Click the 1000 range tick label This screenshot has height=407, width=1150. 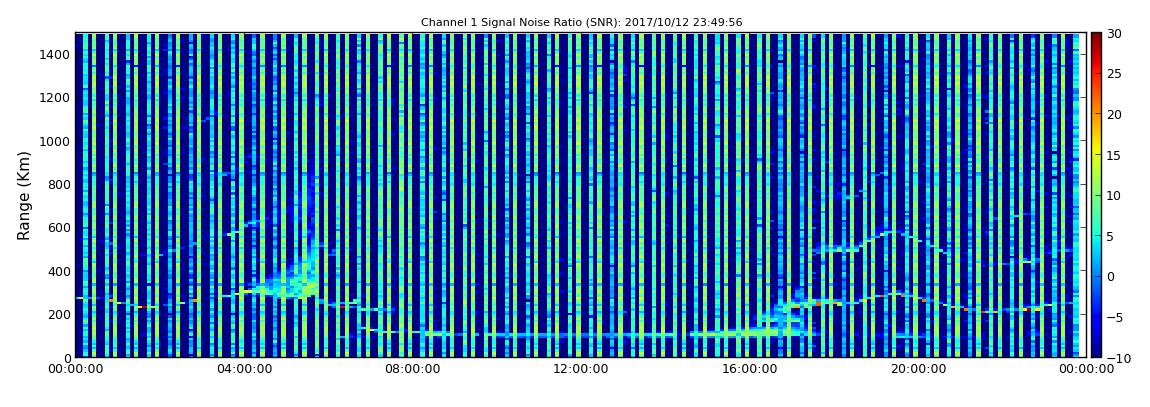point(56,141)
